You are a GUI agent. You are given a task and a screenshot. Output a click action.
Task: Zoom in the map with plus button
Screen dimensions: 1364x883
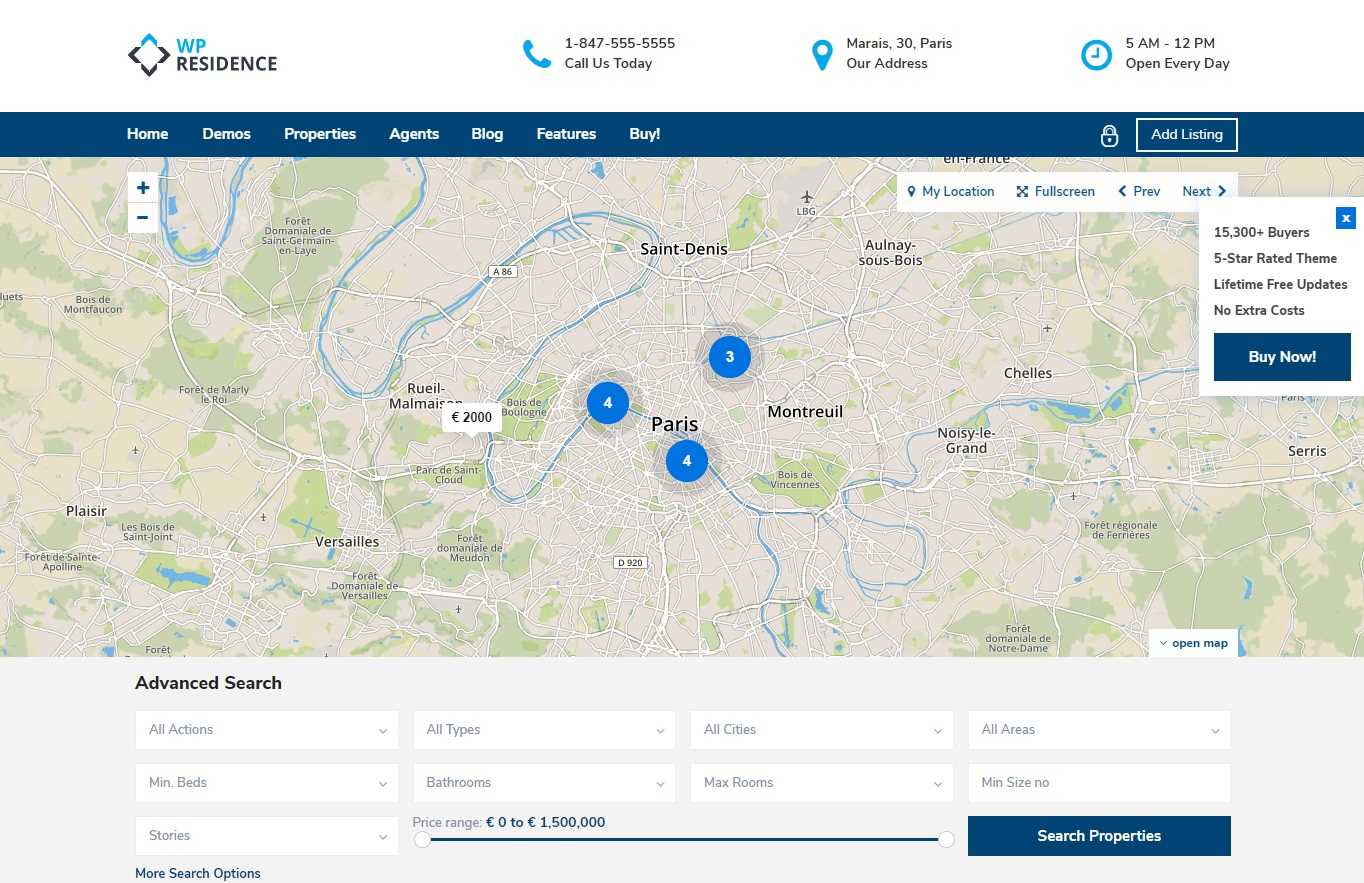[x=143, y=187]
